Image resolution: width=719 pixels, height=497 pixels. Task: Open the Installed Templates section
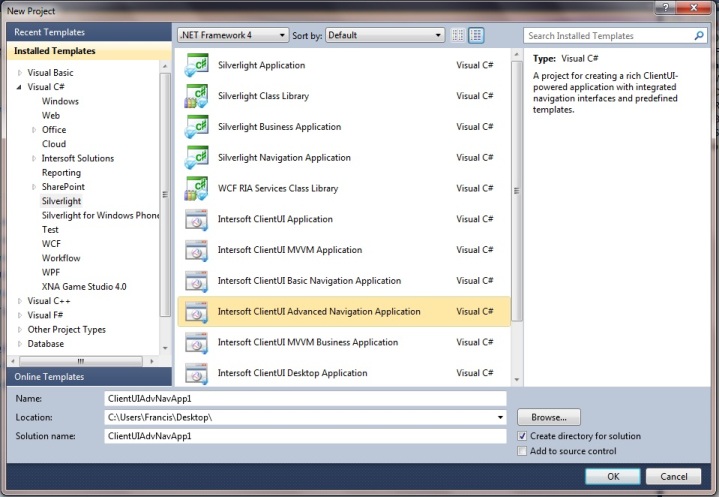click(x=89, y=51)
